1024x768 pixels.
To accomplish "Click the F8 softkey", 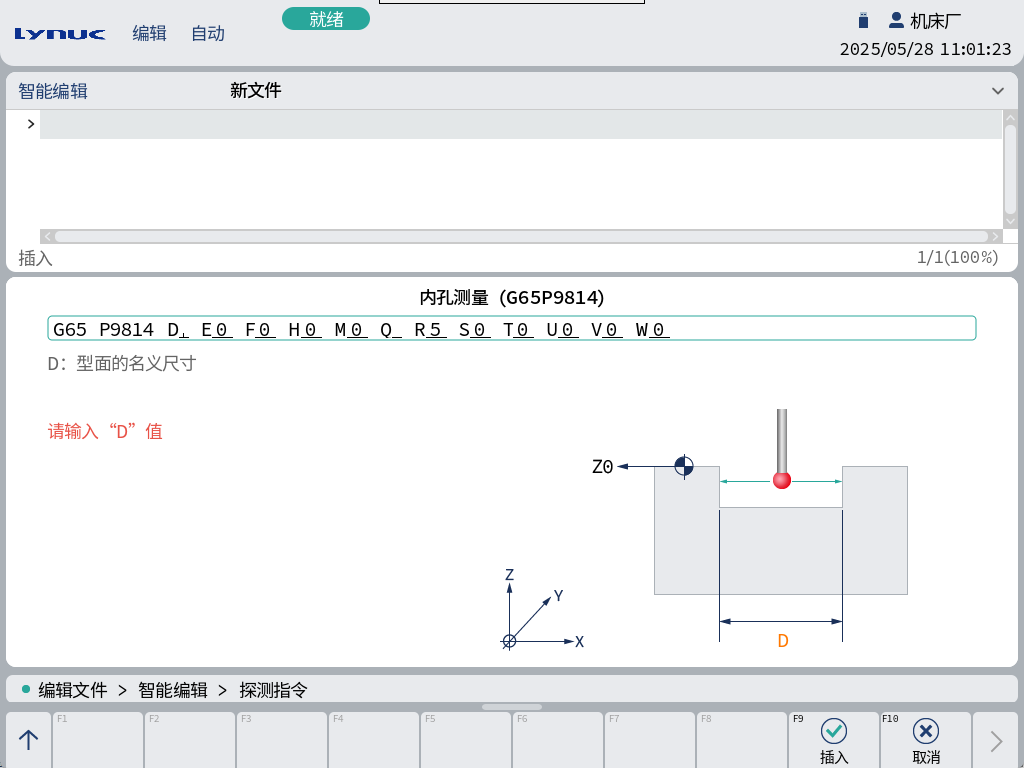I will [742, 741].
